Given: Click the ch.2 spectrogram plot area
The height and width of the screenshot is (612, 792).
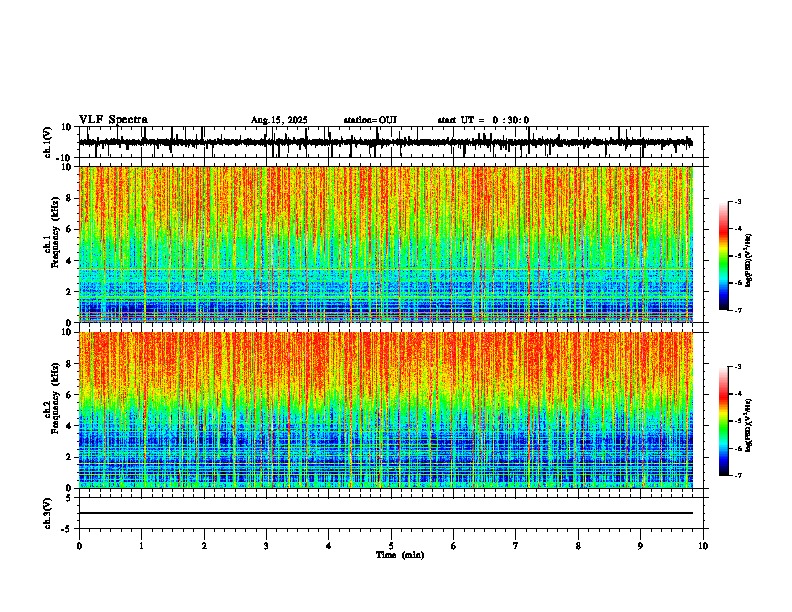Looking at the screenshot, I should click(386, 410).
